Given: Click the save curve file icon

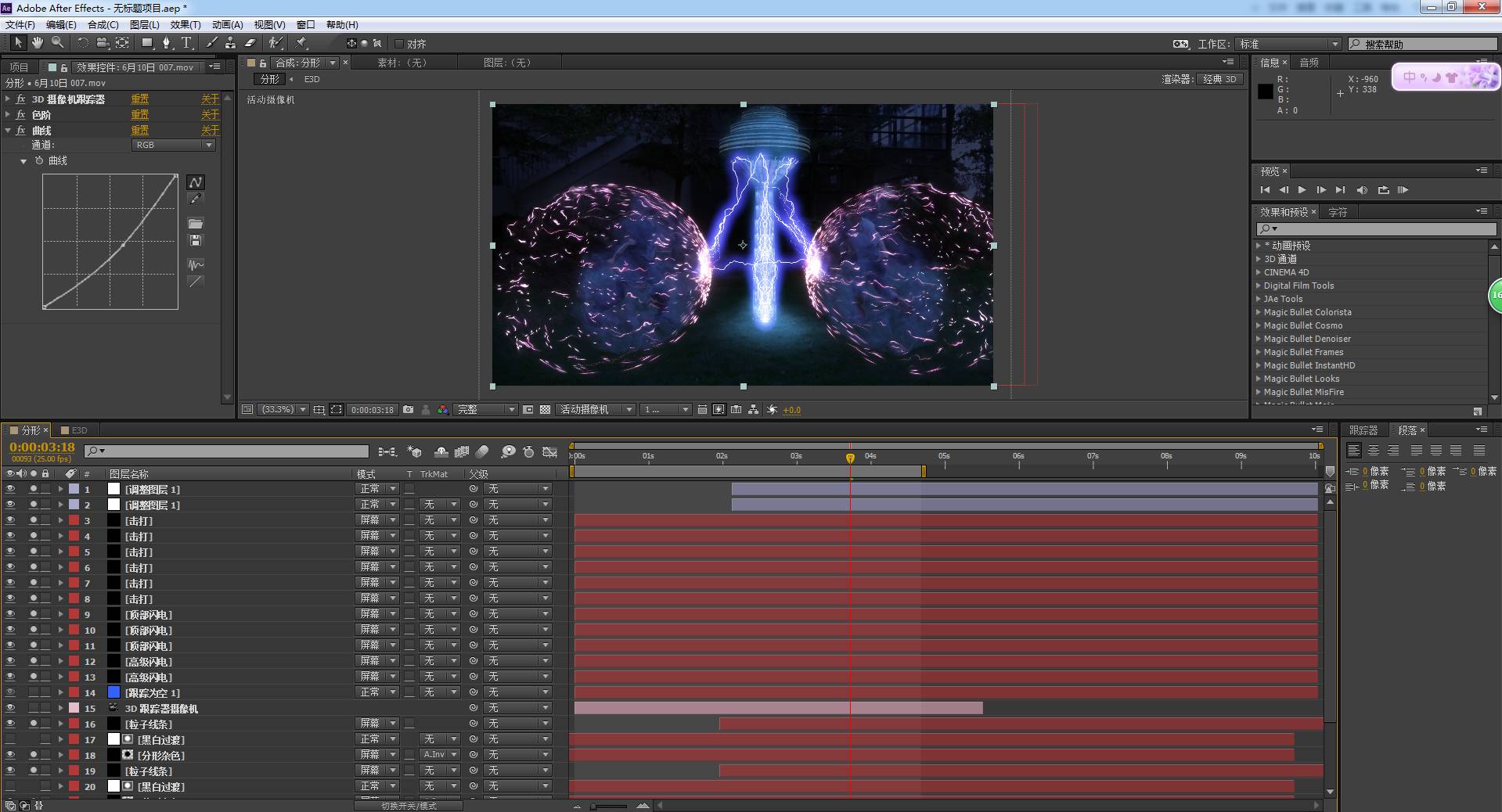Looking at the screenshot, I should 196,241.
